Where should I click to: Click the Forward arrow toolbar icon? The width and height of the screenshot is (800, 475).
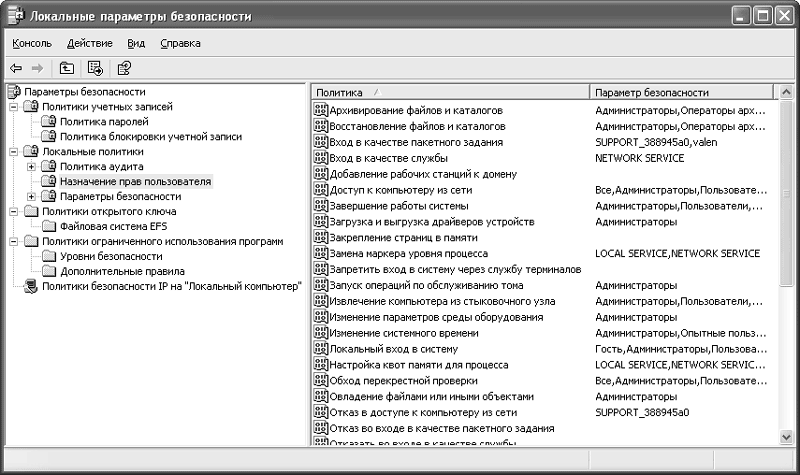[37, 68]
